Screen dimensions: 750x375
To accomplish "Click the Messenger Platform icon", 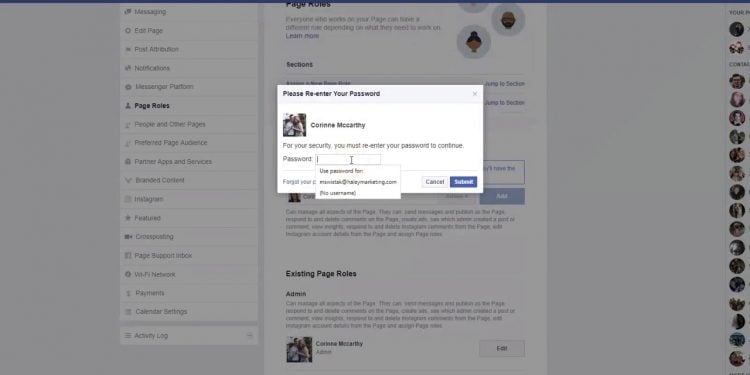I will [x=128, y=87].
